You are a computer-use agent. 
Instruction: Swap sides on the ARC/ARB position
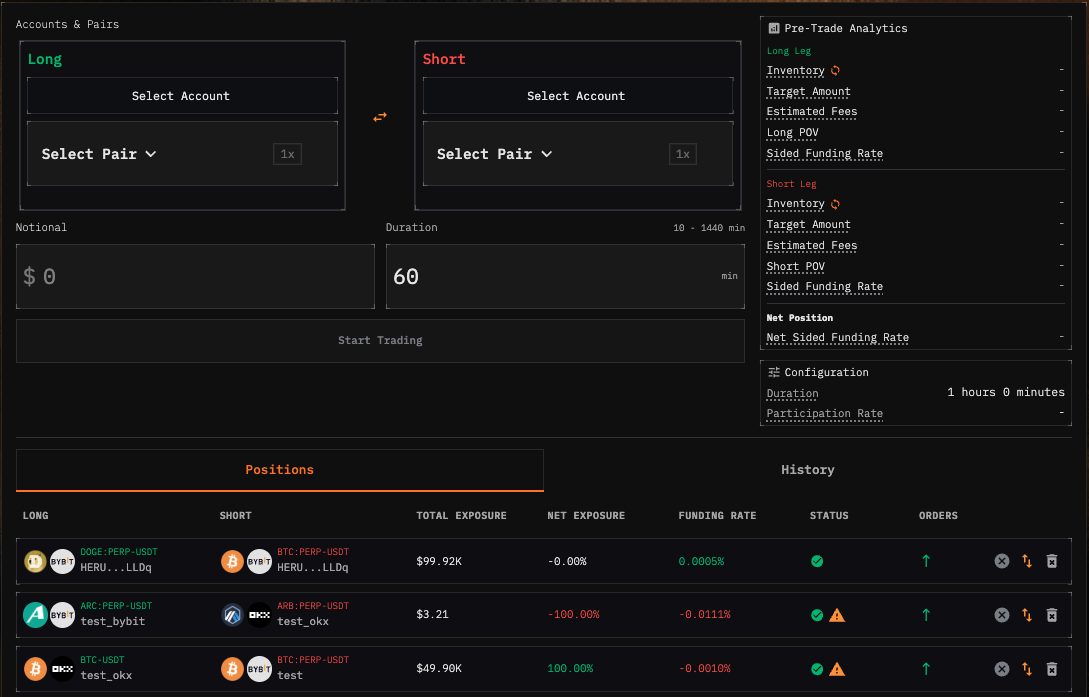[1027, 615]
